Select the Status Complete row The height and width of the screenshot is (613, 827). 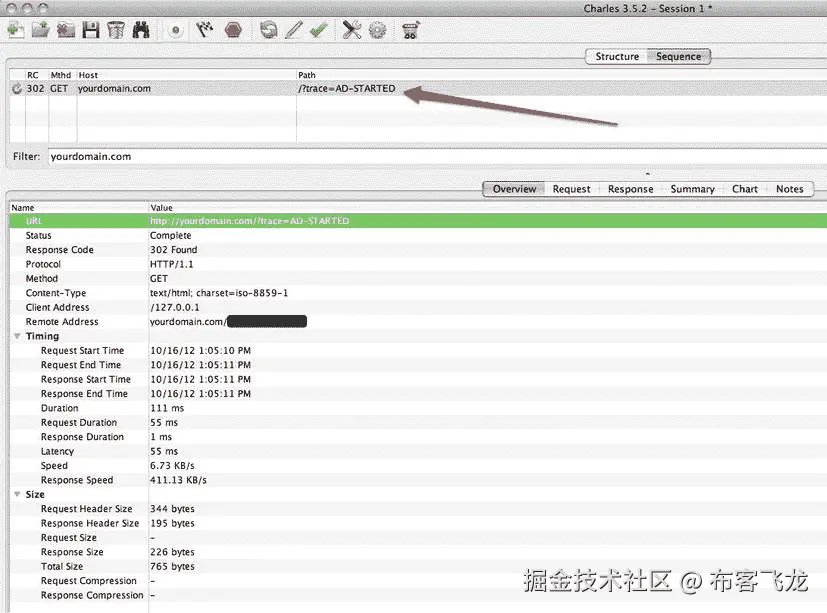[418, 235]
